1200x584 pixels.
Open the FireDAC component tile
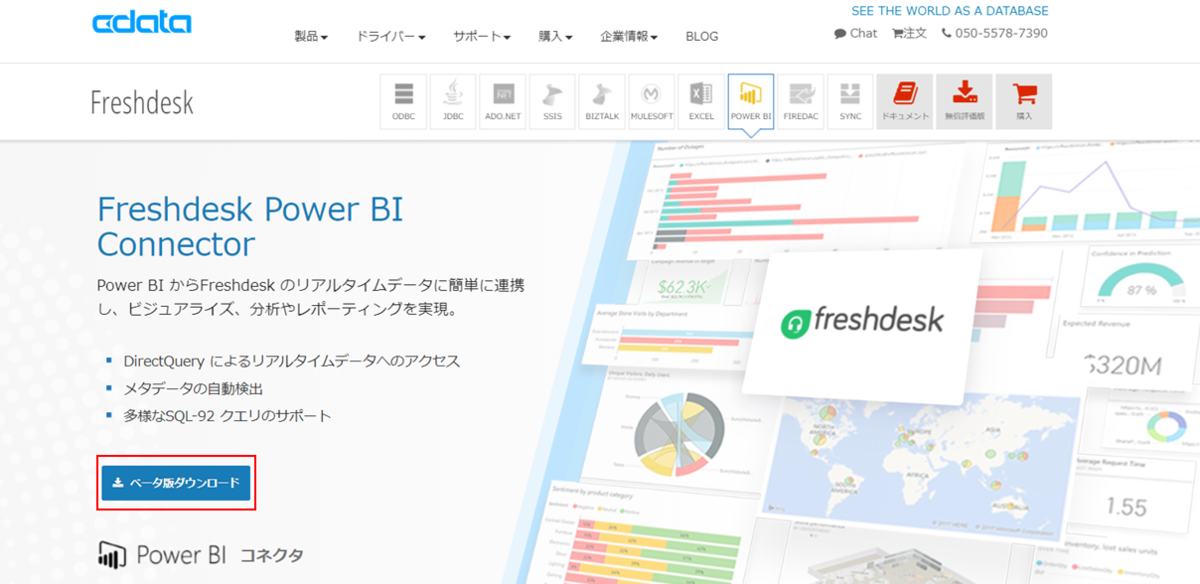tap(800, 102)
